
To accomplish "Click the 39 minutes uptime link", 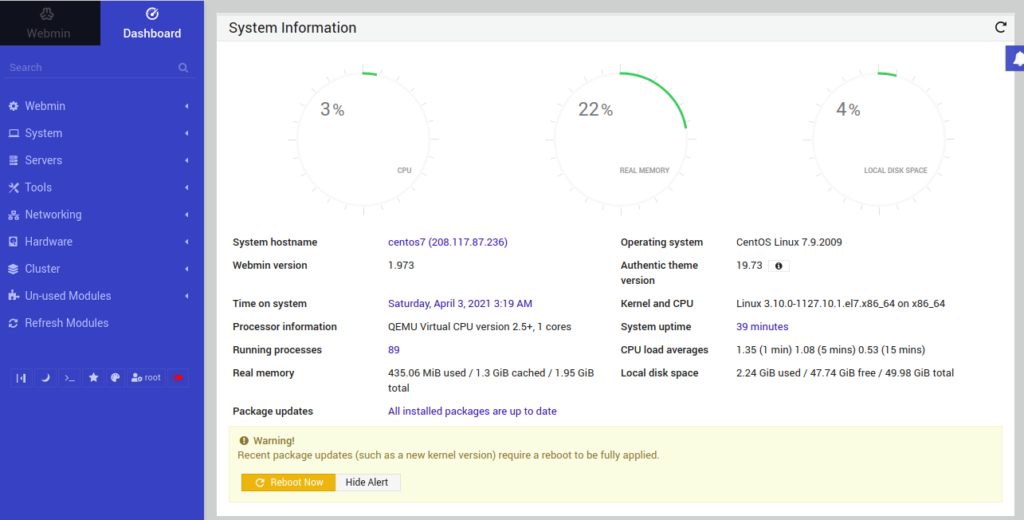I will [762, 327].
